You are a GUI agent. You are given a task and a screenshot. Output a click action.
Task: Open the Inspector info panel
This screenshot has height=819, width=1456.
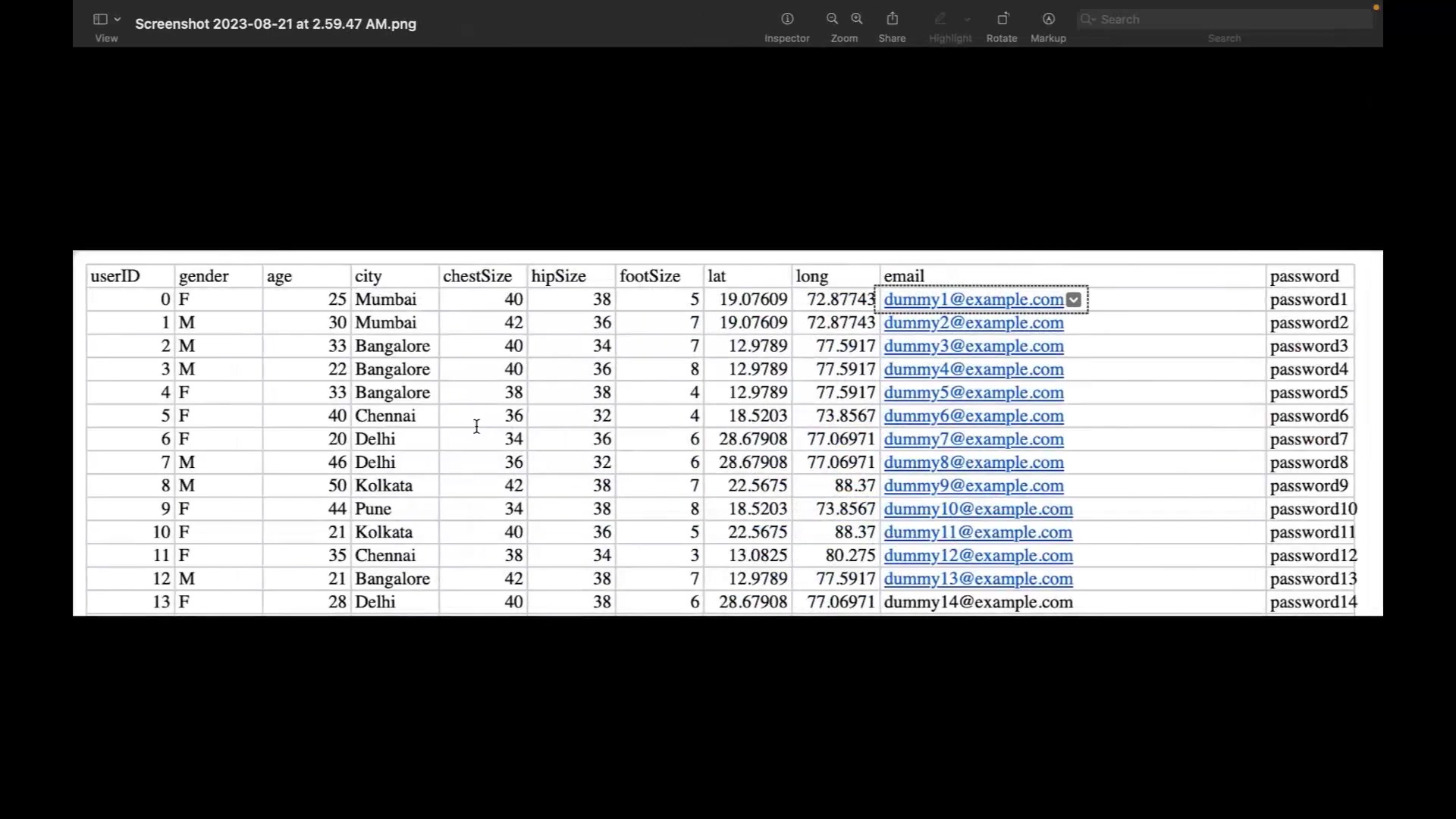click(787, 19)
